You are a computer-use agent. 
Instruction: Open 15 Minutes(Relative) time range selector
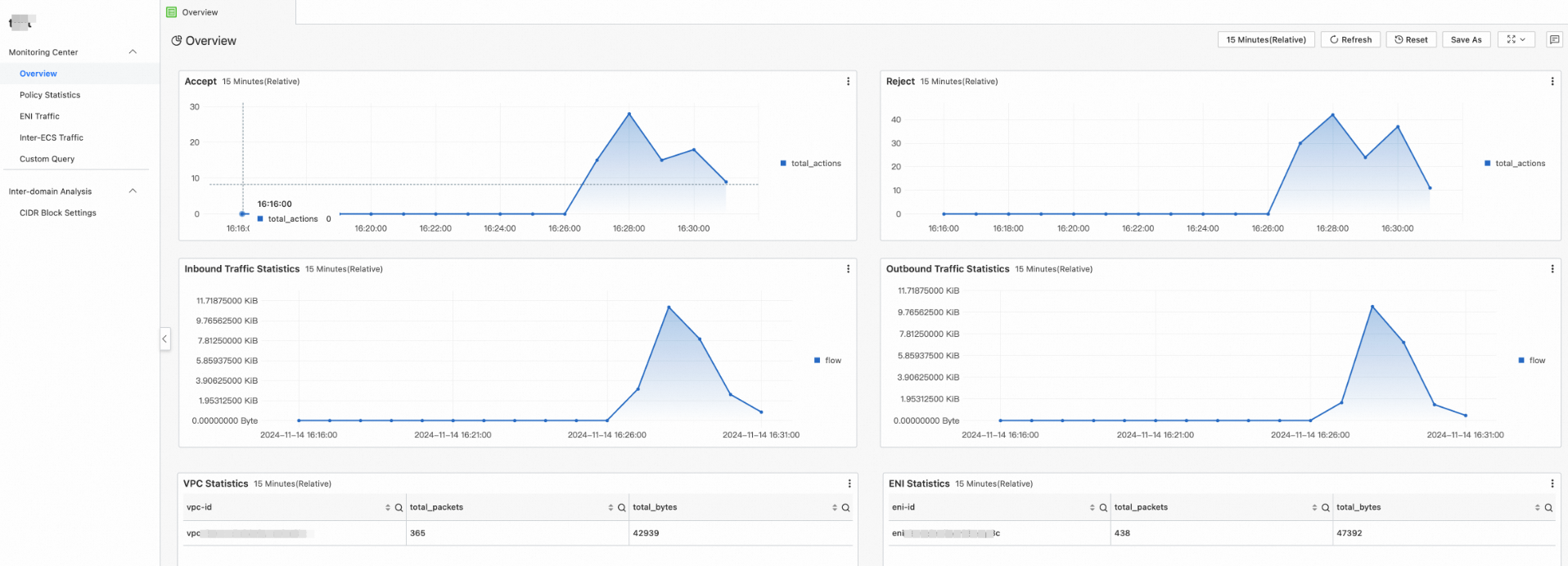1266,39
